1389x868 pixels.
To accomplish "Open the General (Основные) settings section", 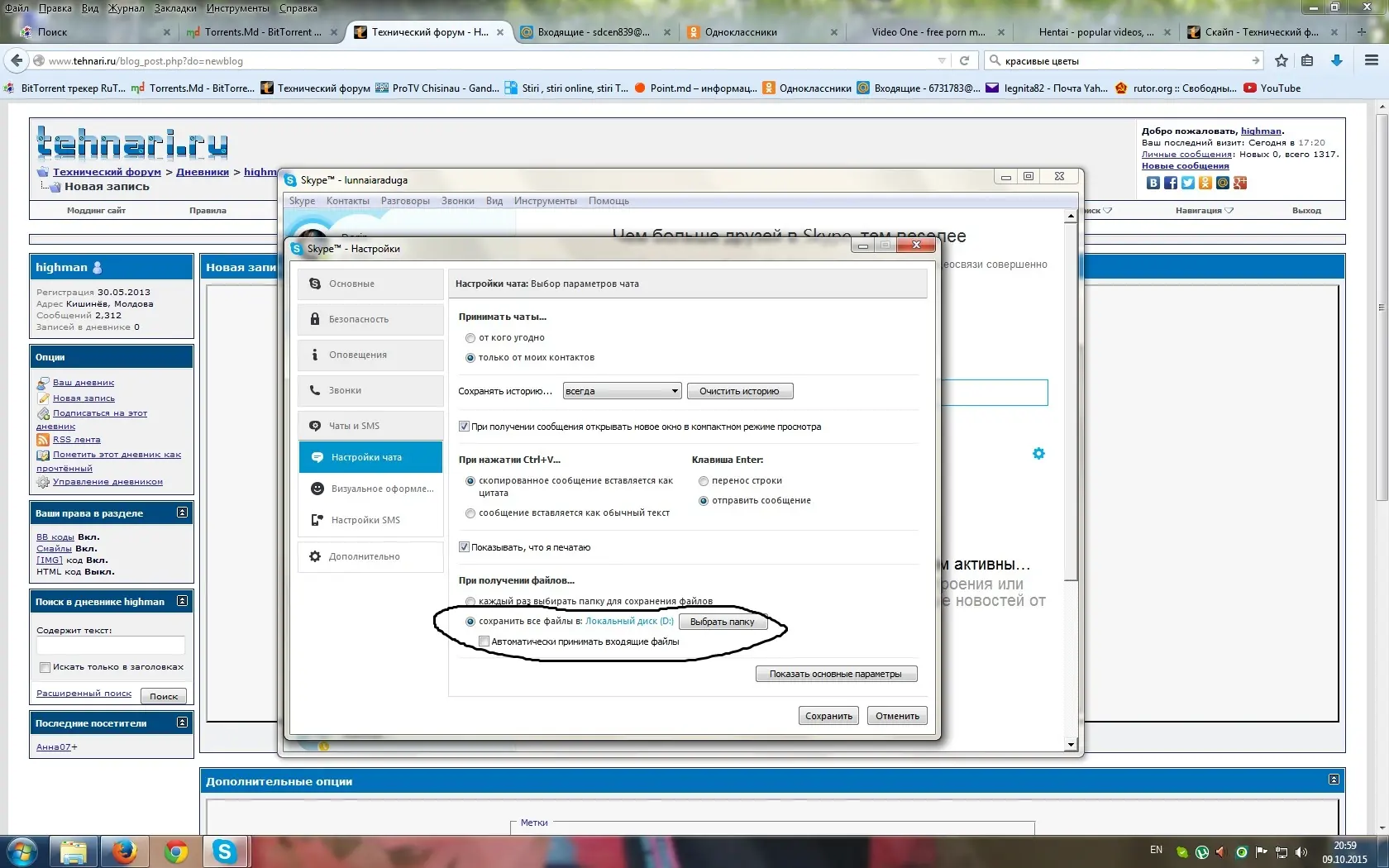I will coord(370,284).
